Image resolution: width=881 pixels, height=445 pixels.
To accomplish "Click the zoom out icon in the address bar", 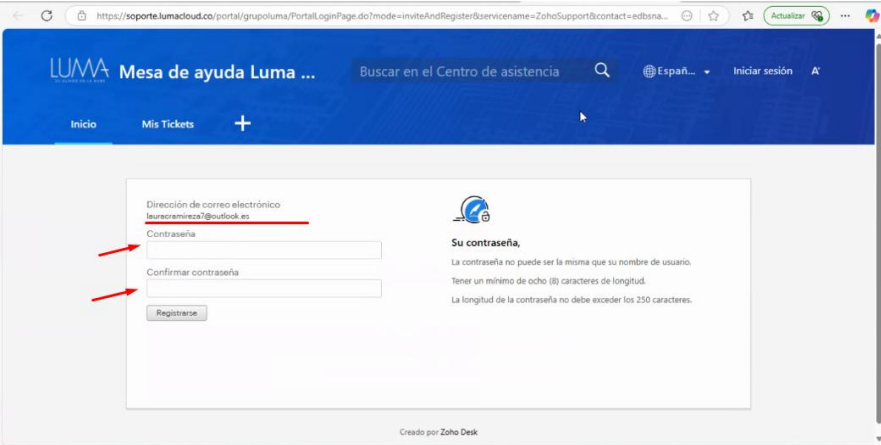I will tap(686, 16).
